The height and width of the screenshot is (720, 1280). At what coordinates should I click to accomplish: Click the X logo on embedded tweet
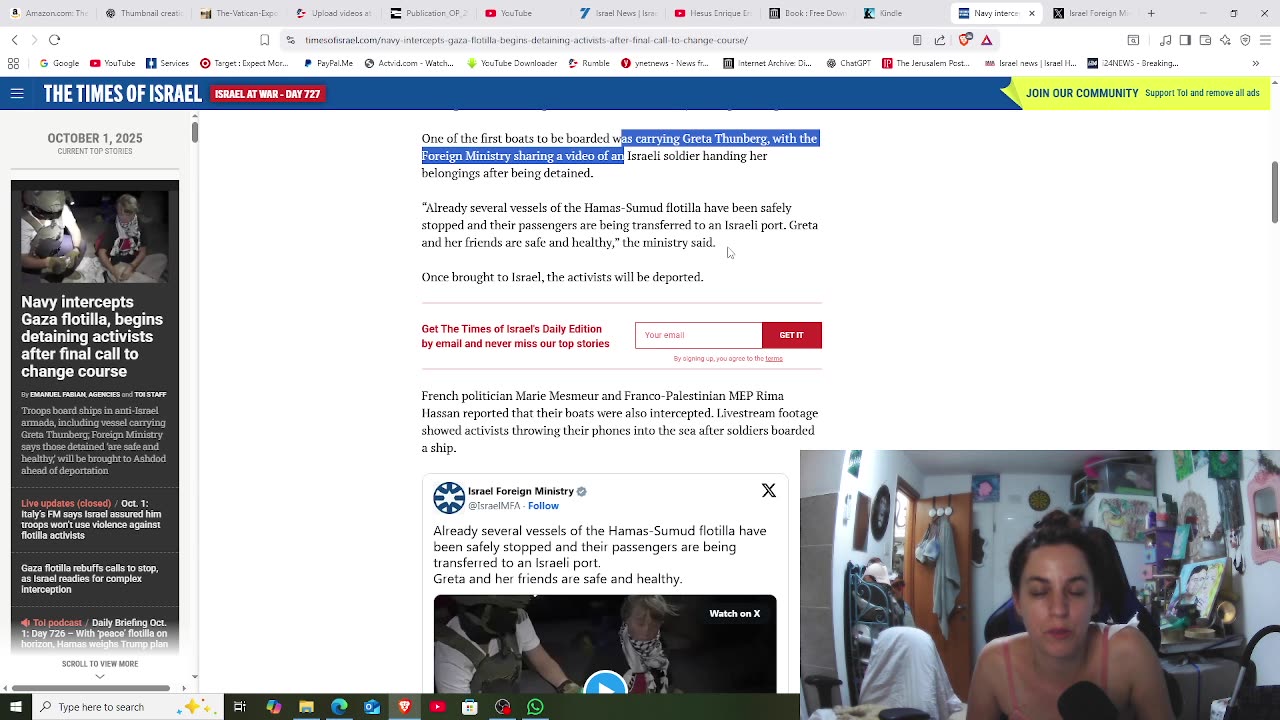(768, 490)
